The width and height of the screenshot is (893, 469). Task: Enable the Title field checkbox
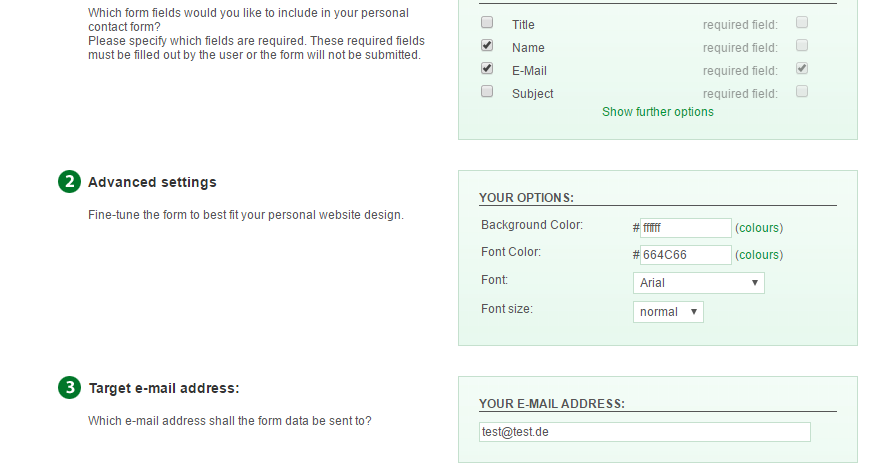click(487, 22)
